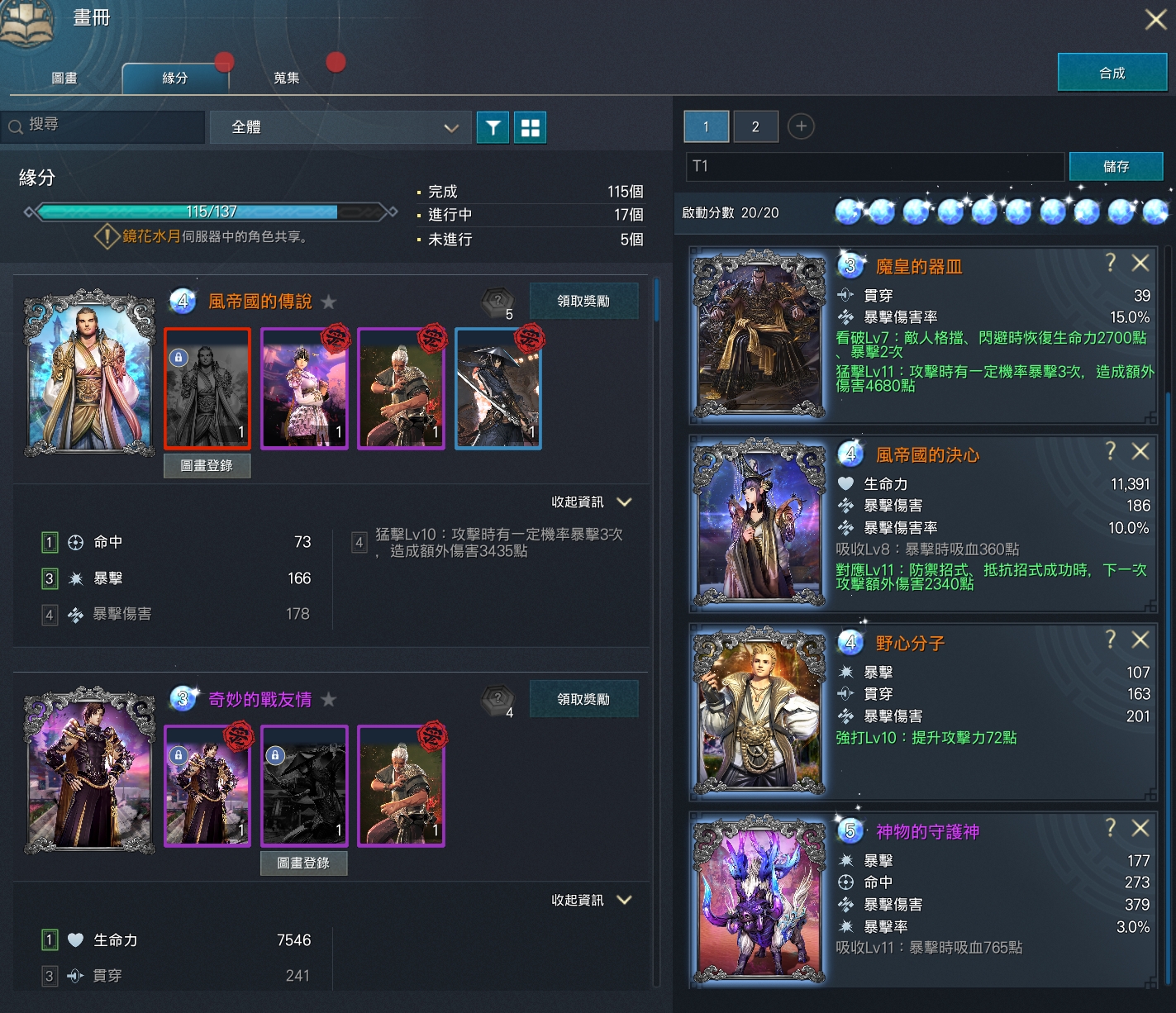1176x1013 pixels.
Task: Open help question mark for 魔皇的器皿
Action: 1110,263
